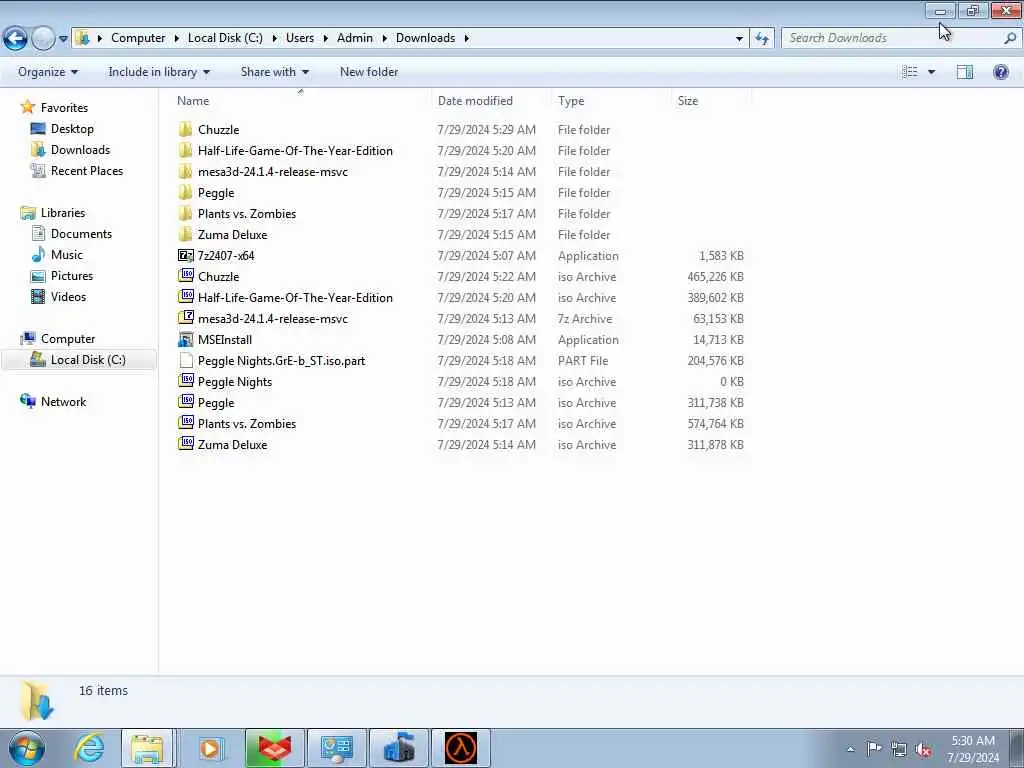1024x768 pixels.
Task: Open the Help question mark icon
Action: 1000,72
